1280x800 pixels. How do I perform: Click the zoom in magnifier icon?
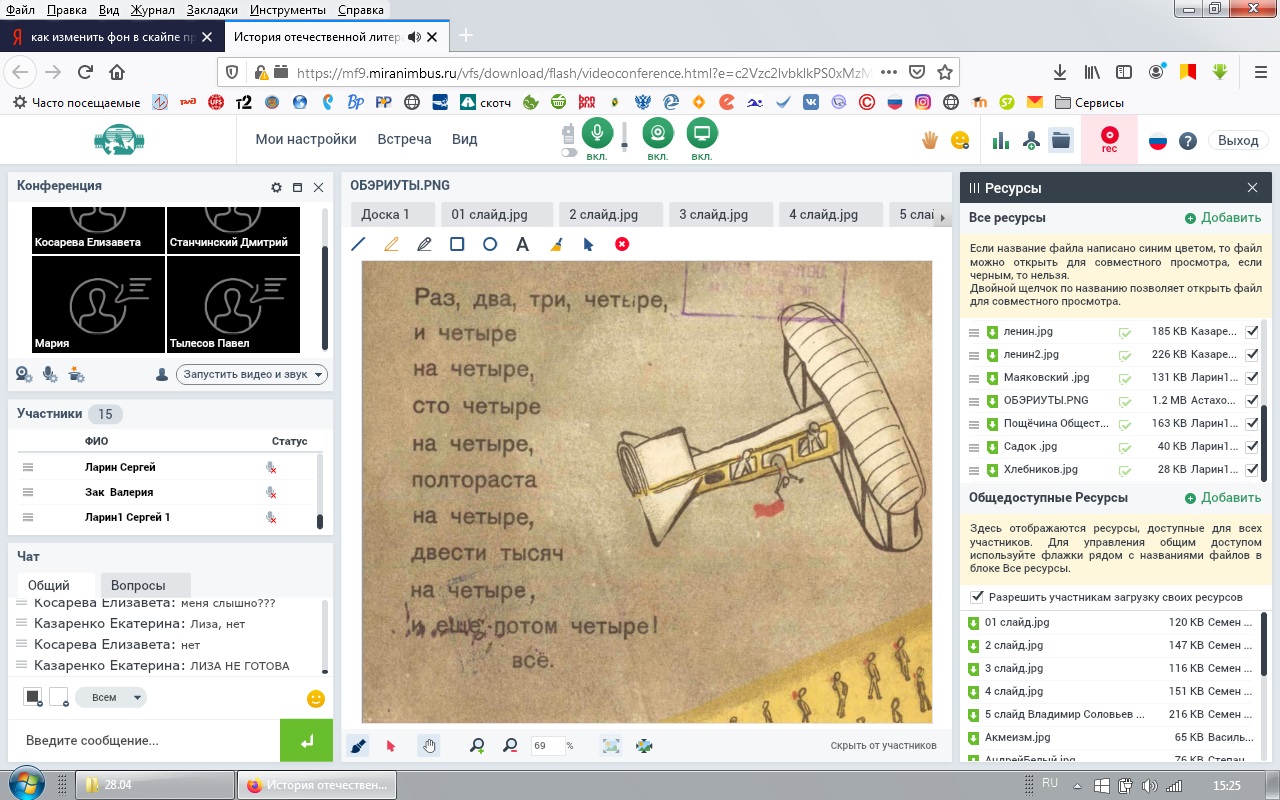coord(477,745)
